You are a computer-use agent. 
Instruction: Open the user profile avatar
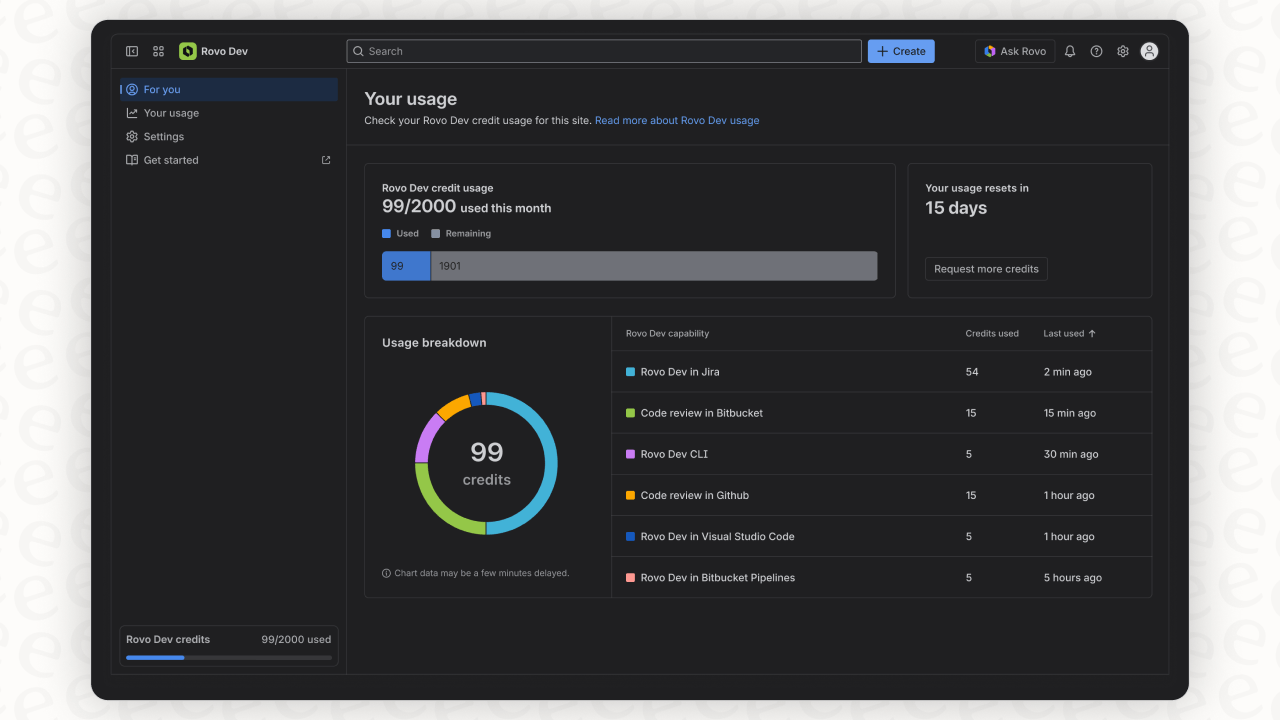(x=1149, y=51)
